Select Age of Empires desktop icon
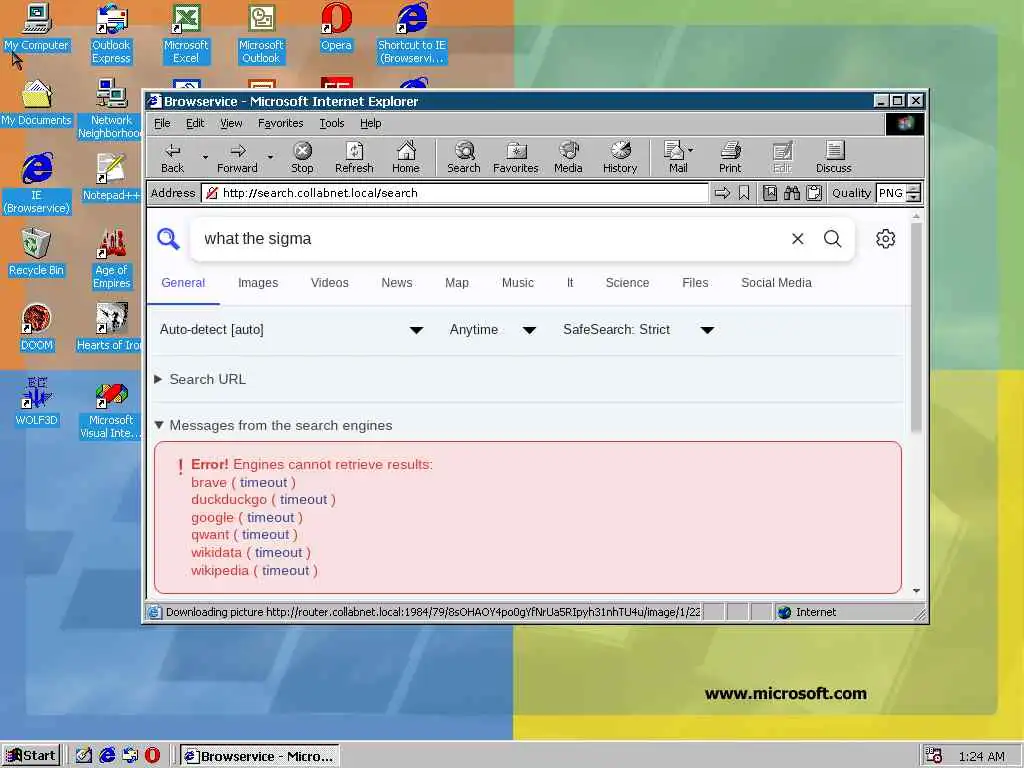The height and width of the screenshot is (768, 1024). click(x=112, y=259)
